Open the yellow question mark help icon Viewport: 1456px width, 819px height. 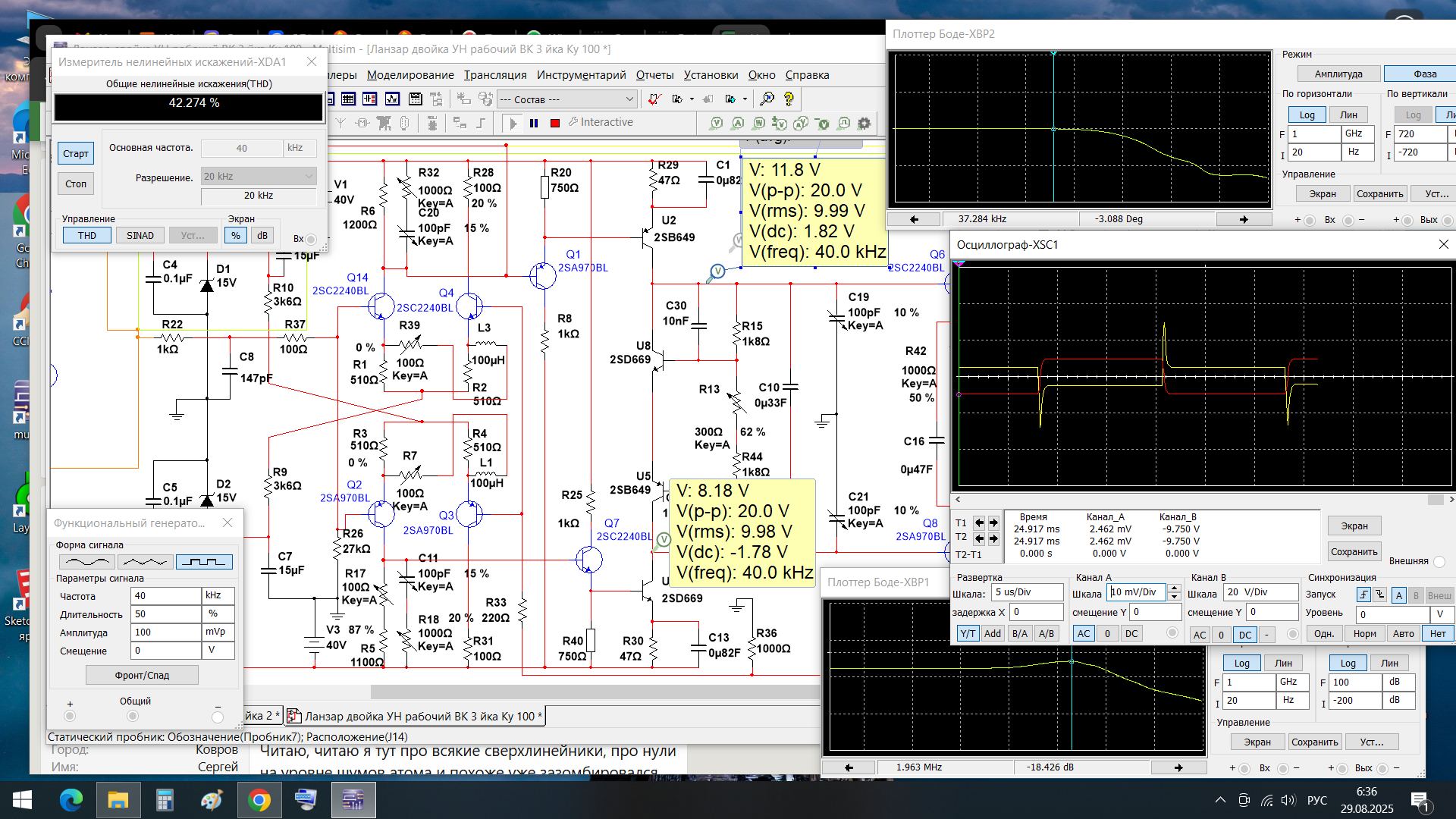point(789,99)
